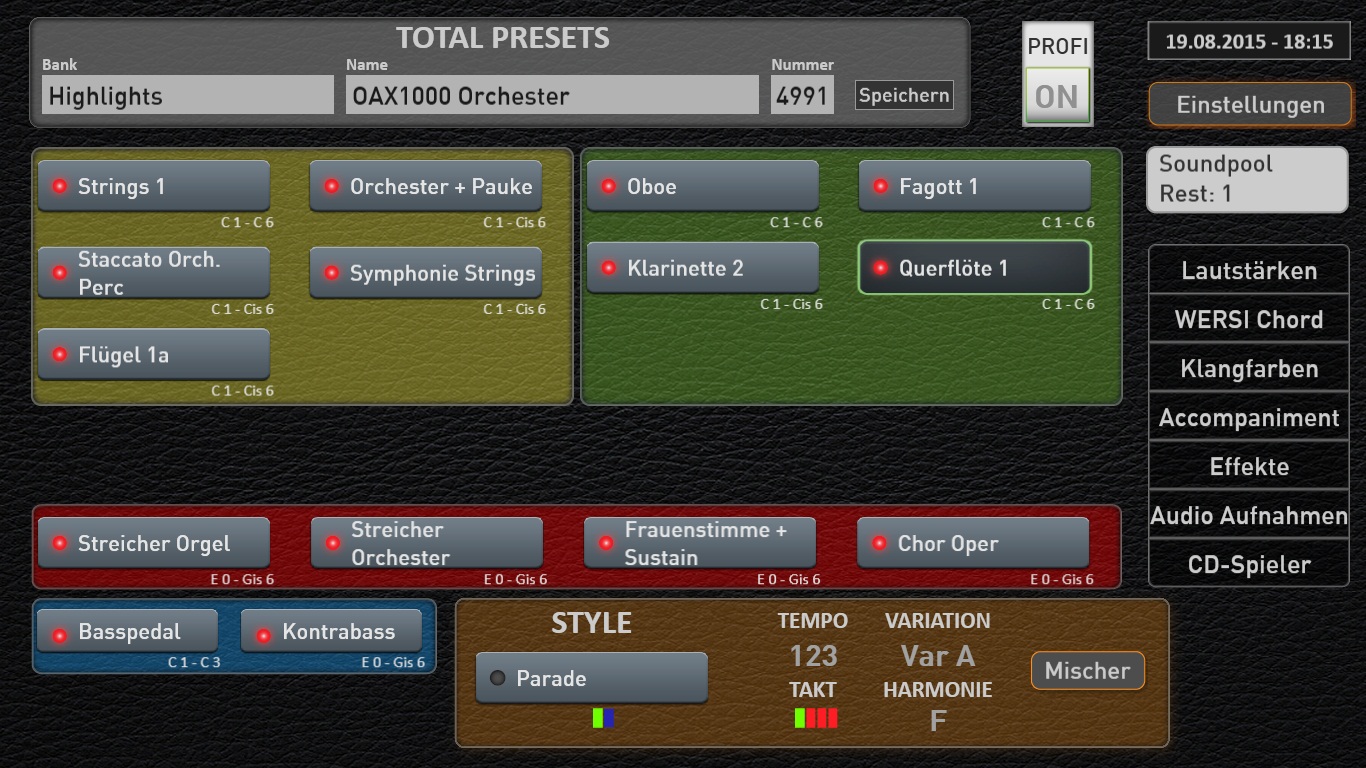Click the Var A variation value
Viewport: 1366px width, 768px height.
pyautogui.click(x=937, y=656)
